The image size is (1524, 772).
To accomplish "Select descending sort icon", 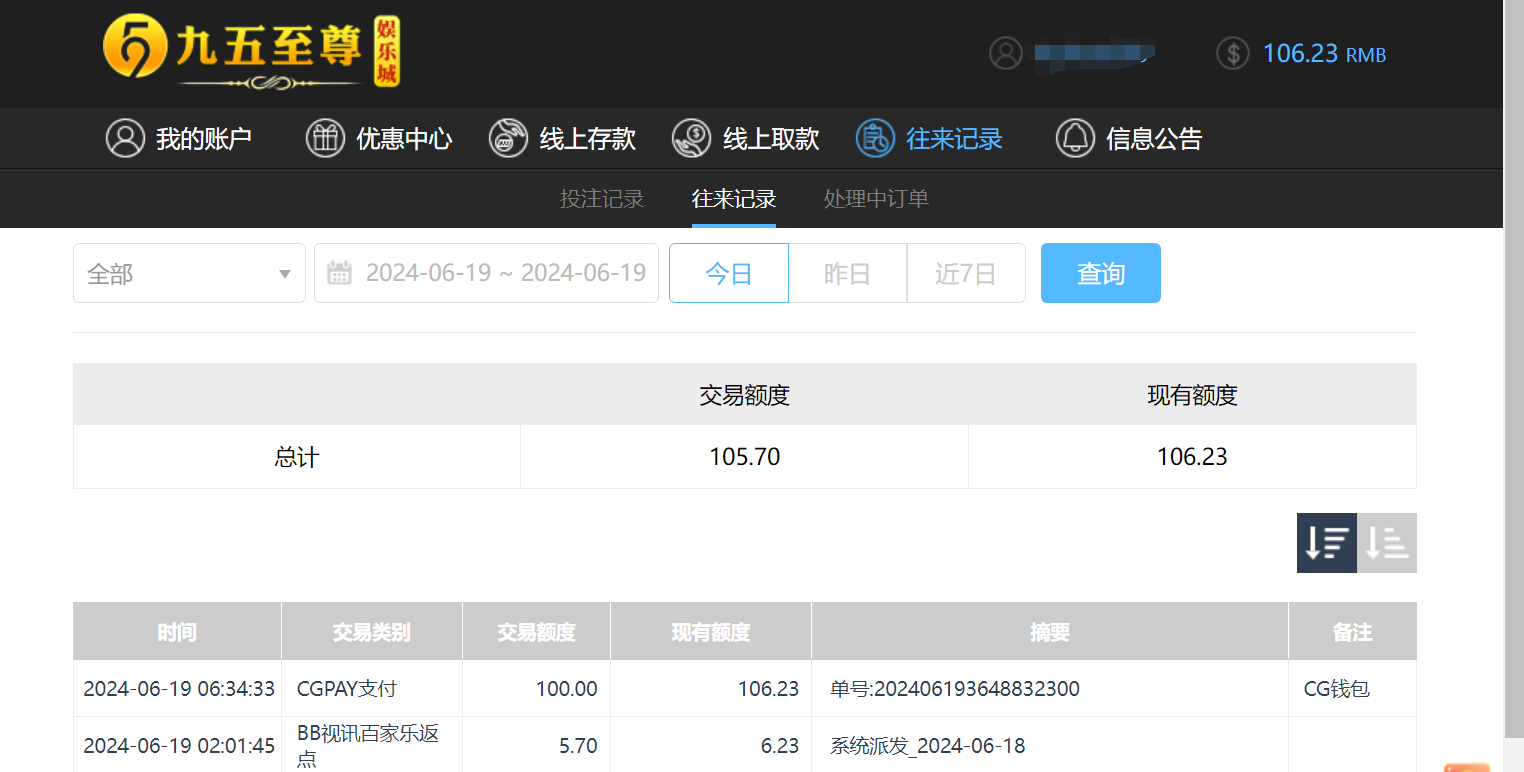I will 1326,542.
